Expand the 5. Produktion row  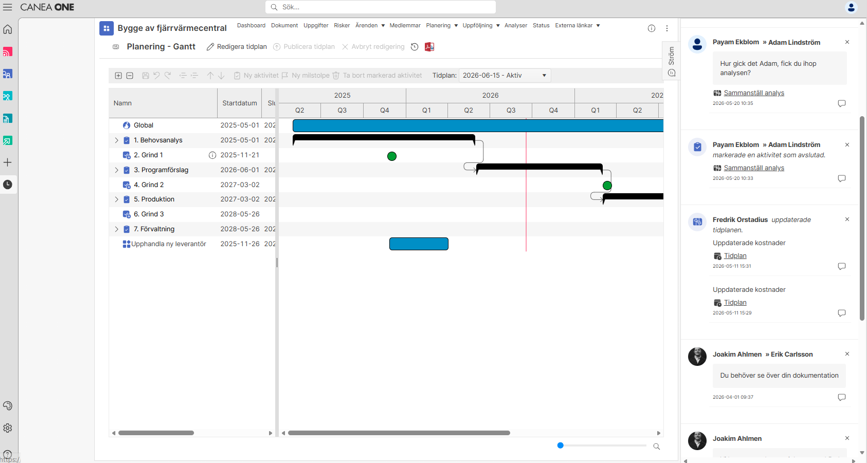pos(116,200)
